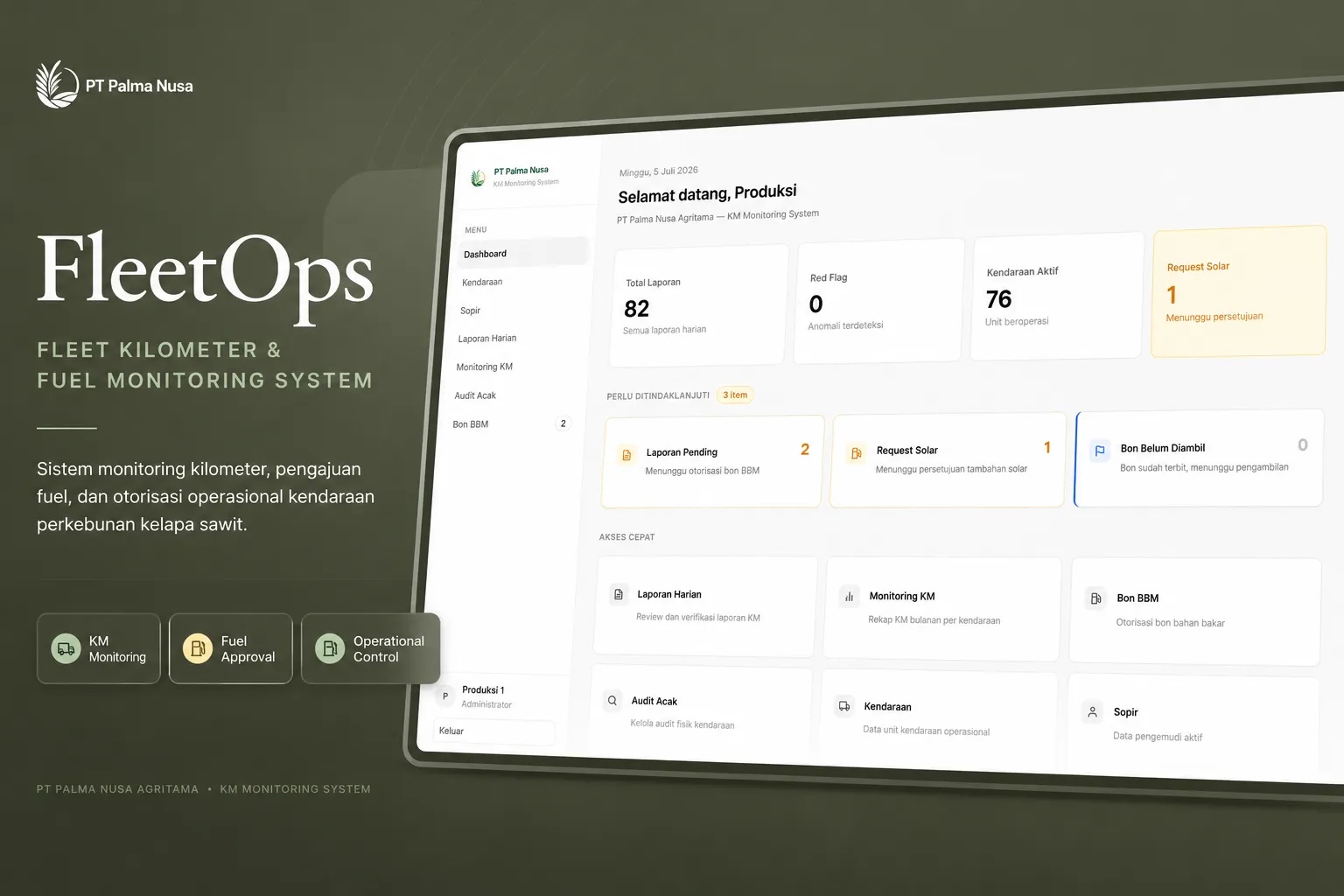Click the 'MENU' sidebar label

[475, 229]
